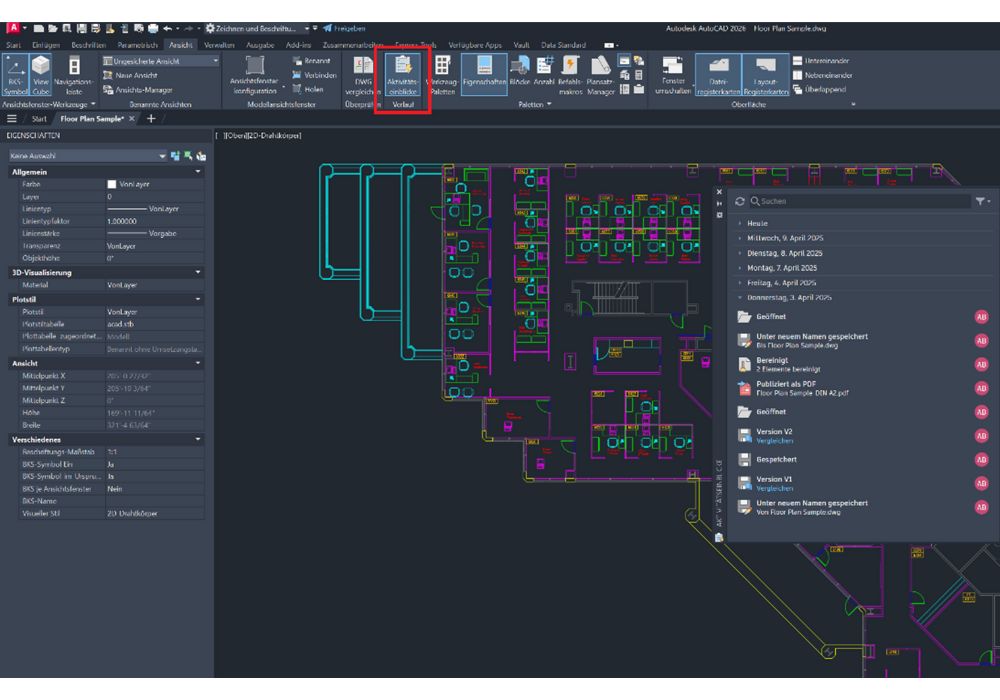Click the DWG vergleichen icon
The width and height of the screenshot is (1000, 700).
point(363,77)
